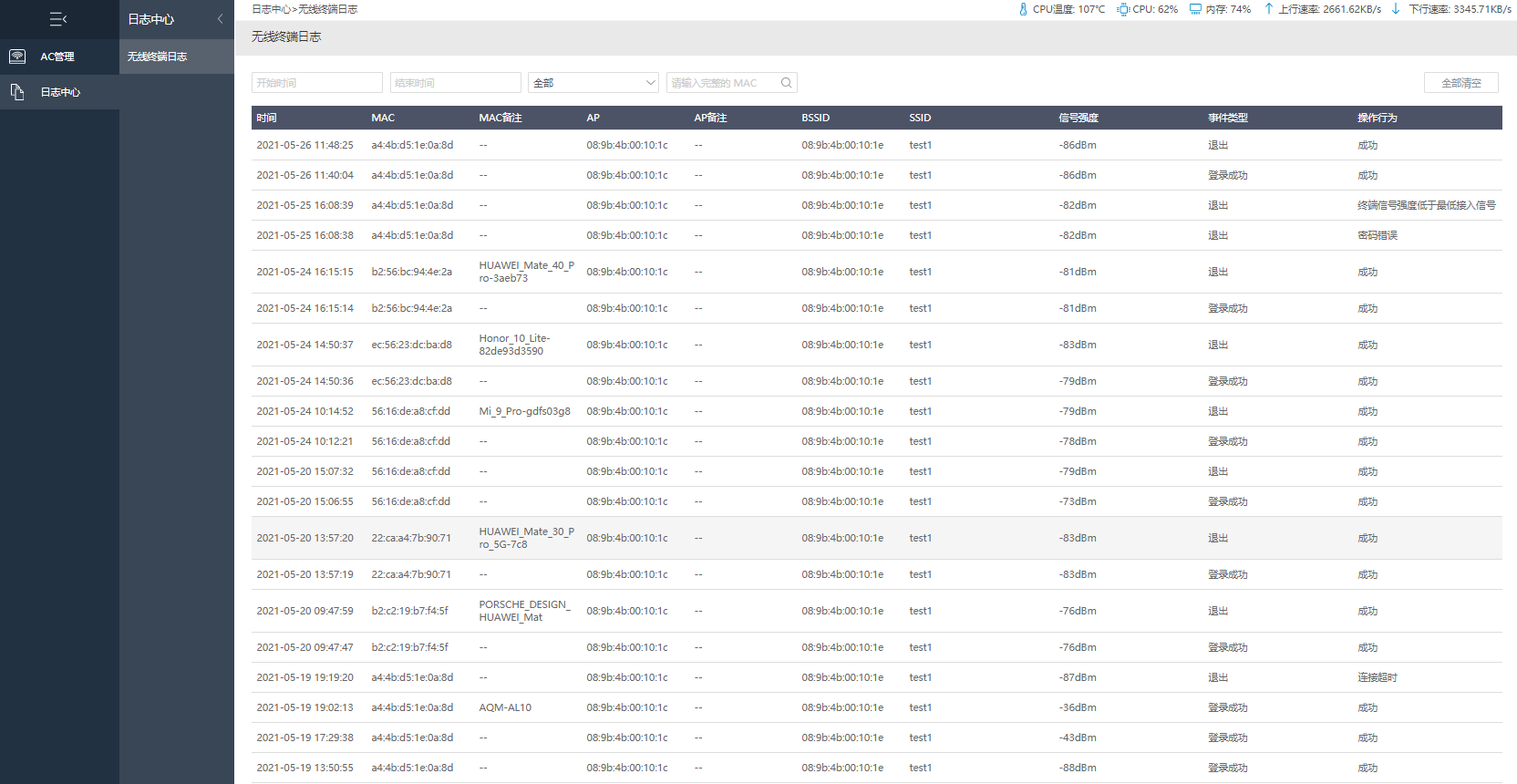This screenshot has height=784, width=1517.
Task: Click the Mi_9_Pro-gdfs03g8 MAC note
Action: 524,411
